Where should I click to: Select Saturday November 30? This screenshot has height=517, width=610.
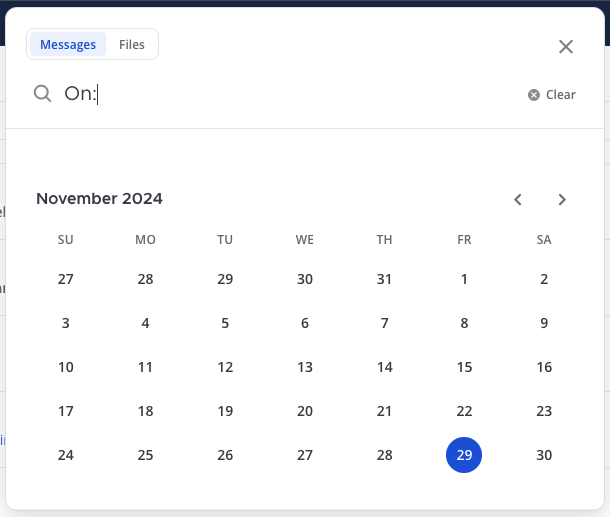[544, 455]
